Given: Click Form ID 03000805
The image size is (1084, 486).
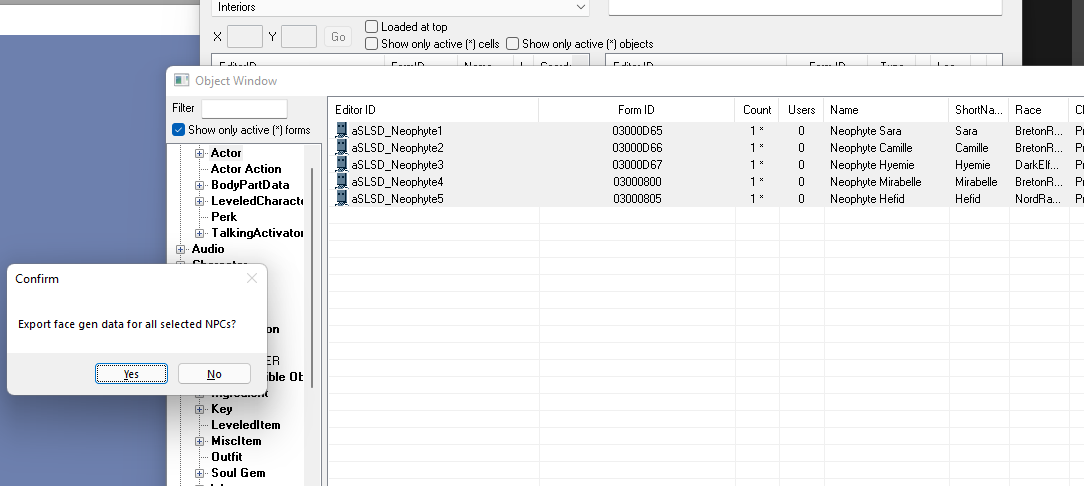Looking at the screenshot, I should point(637,199).
